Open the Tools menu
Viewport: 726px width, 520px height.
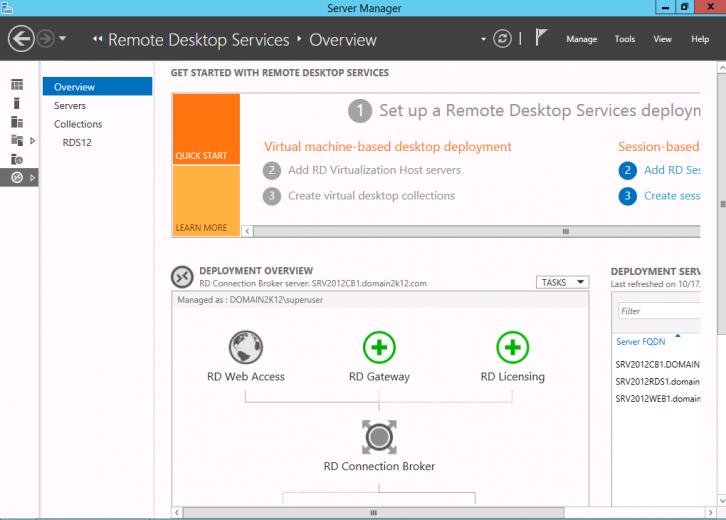(x=625, y=39)
